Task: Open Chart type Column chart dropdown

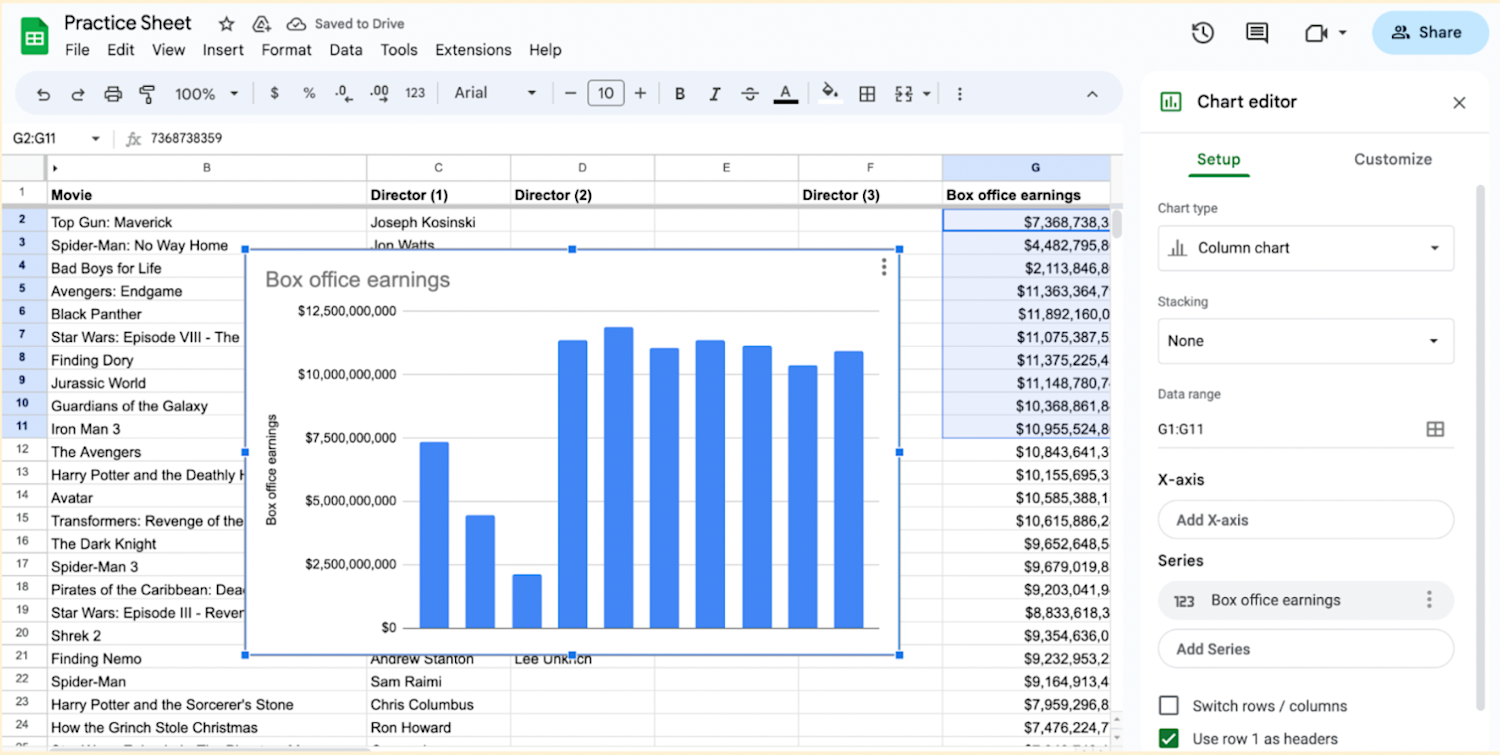Action: tap(1306, 248)
